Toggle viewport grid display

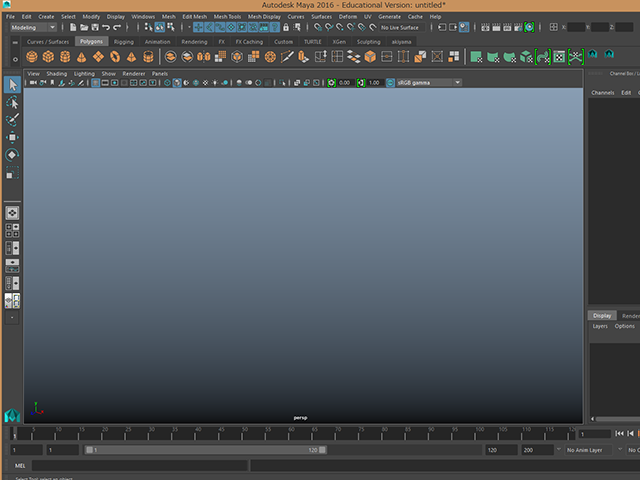tap(96, 83)
